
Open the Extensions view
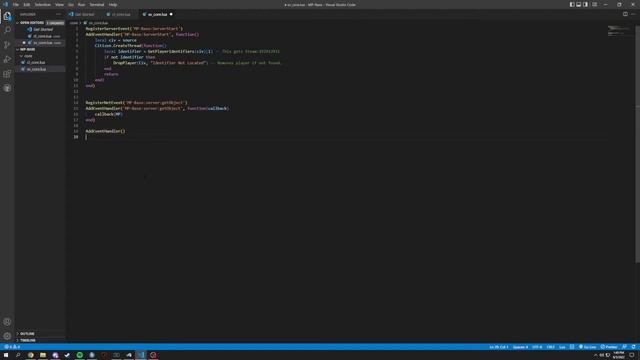[x=7, y=74]
